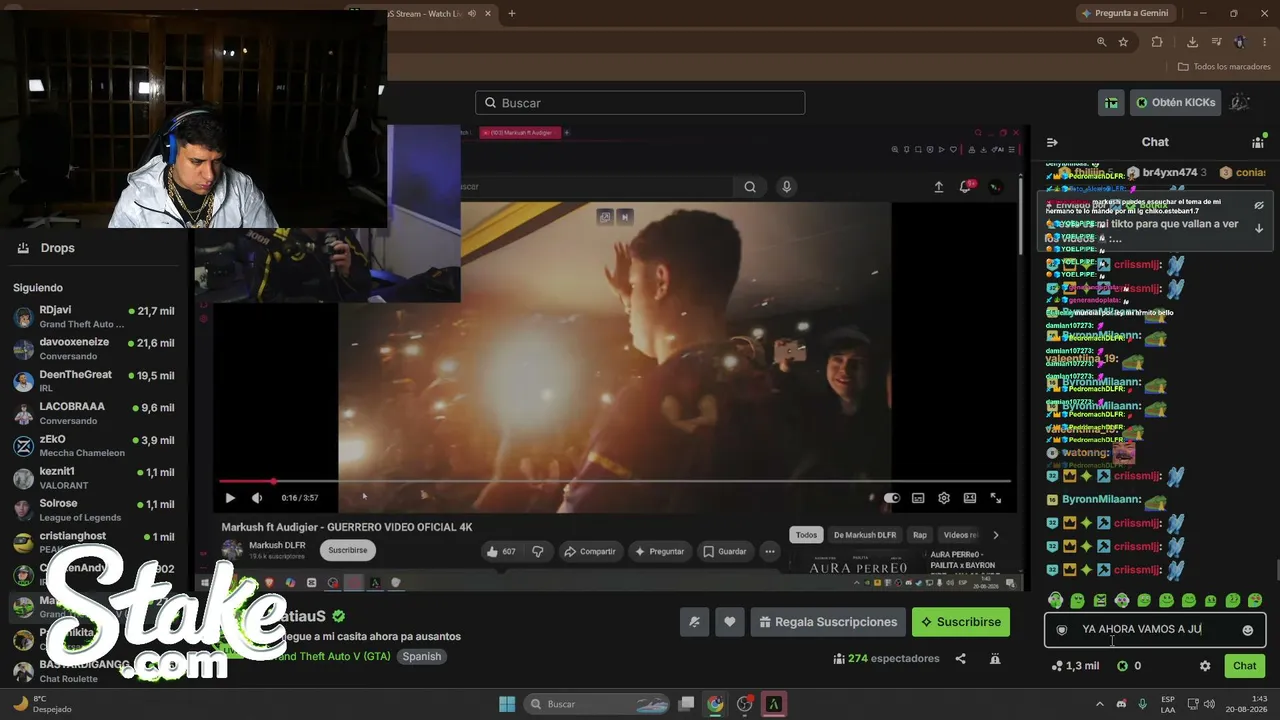The height and width of the screenshot is (720, 1280).
Task: Start YouTube voice search microphone
Action: [x=787, y=186]
